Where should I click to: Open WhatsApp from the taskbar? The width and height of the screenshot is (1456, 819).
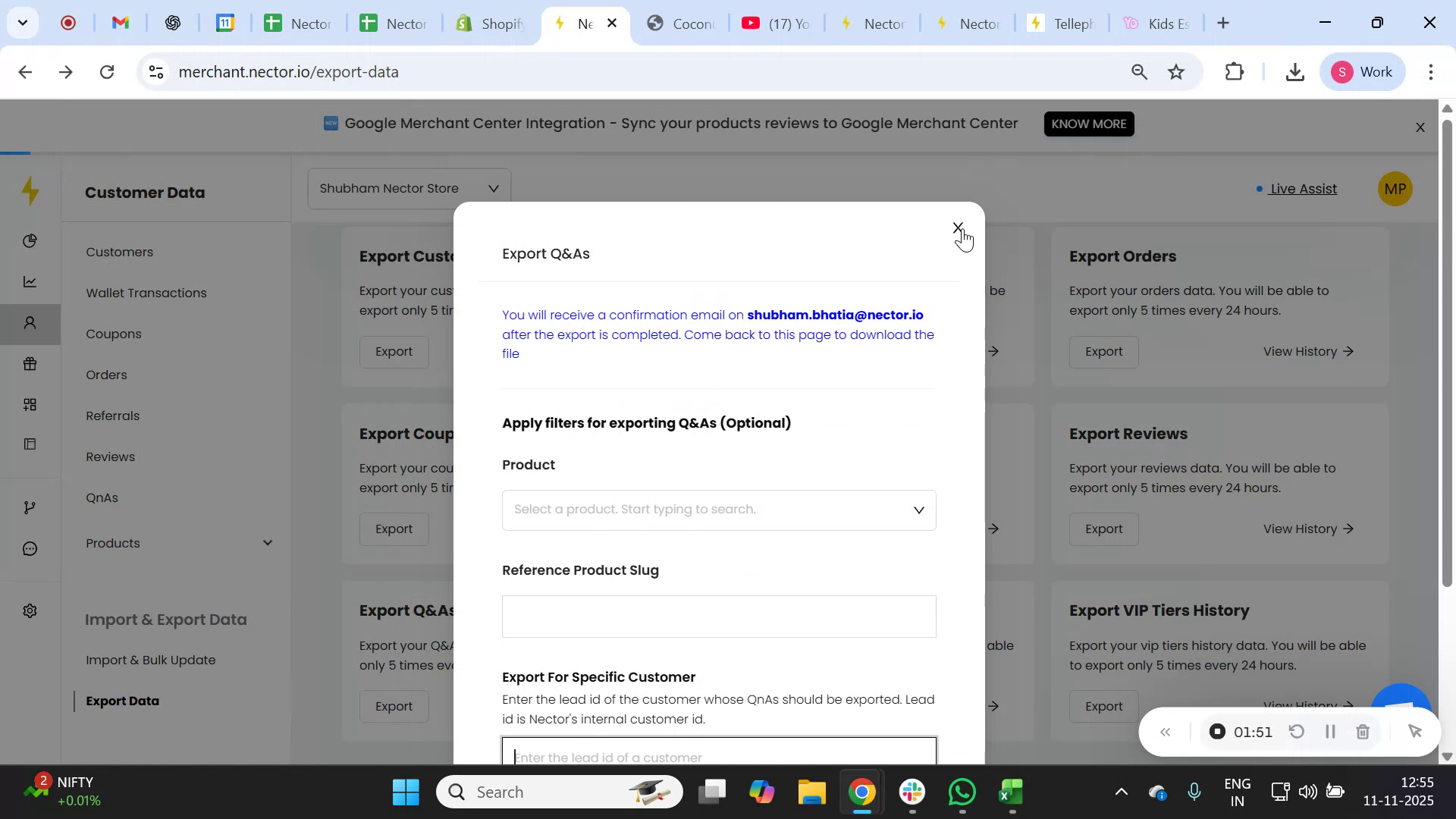coord(960,792)
